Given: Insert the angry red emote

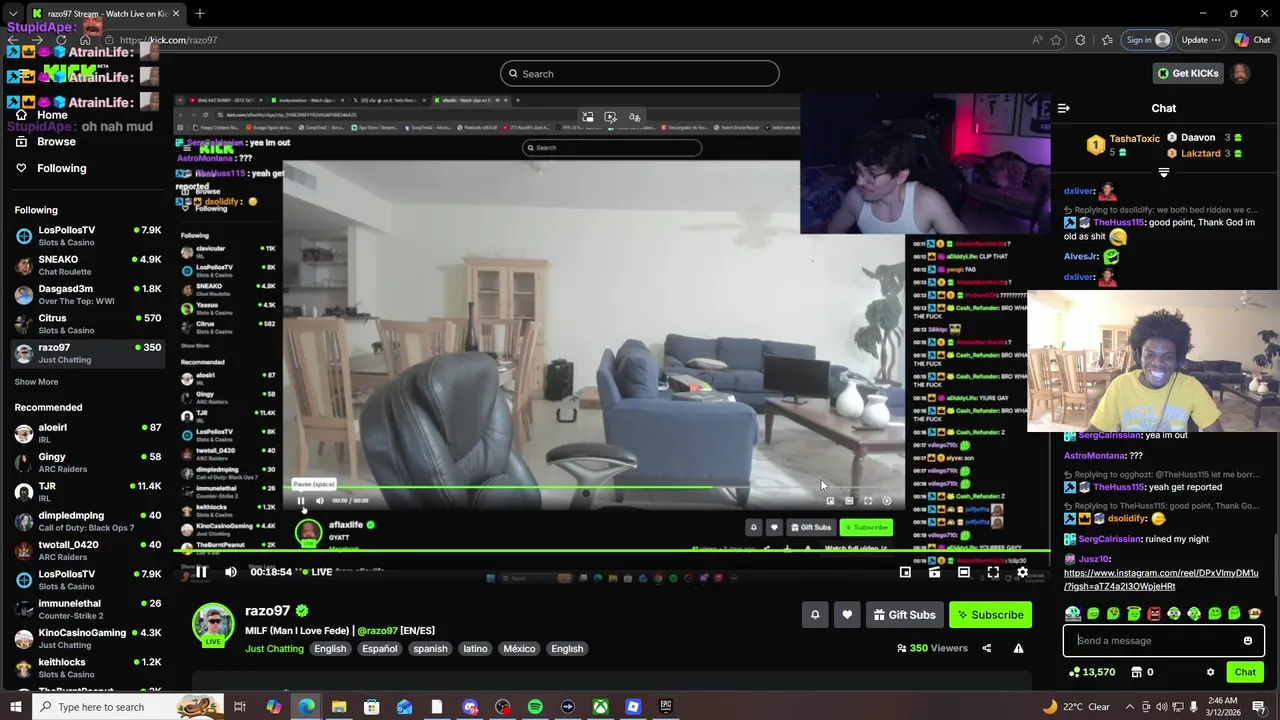Looking at the screenshot, I should 1154,614.
